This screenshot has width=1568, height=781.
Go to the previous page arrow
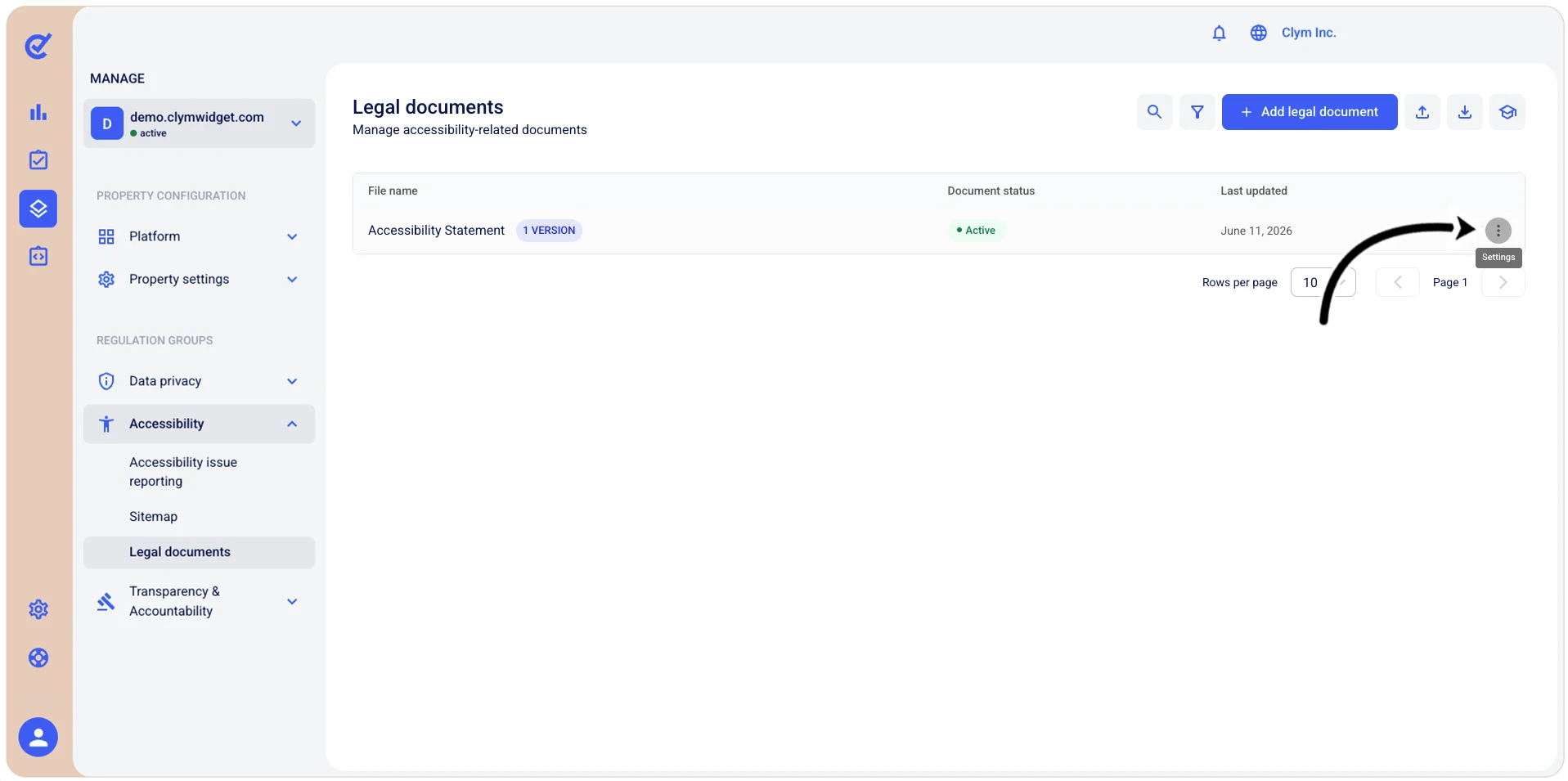click(x=1398, y=282)
